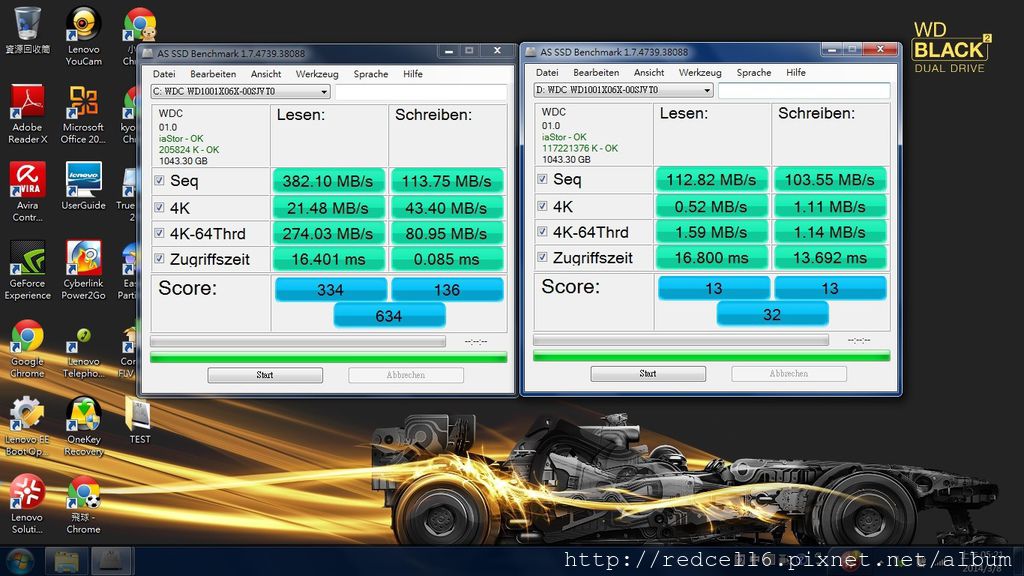Click the text field beside C: drive selector
This screenshot has width=1024, height=576.
pyautogui.click(x=421, y=92)
